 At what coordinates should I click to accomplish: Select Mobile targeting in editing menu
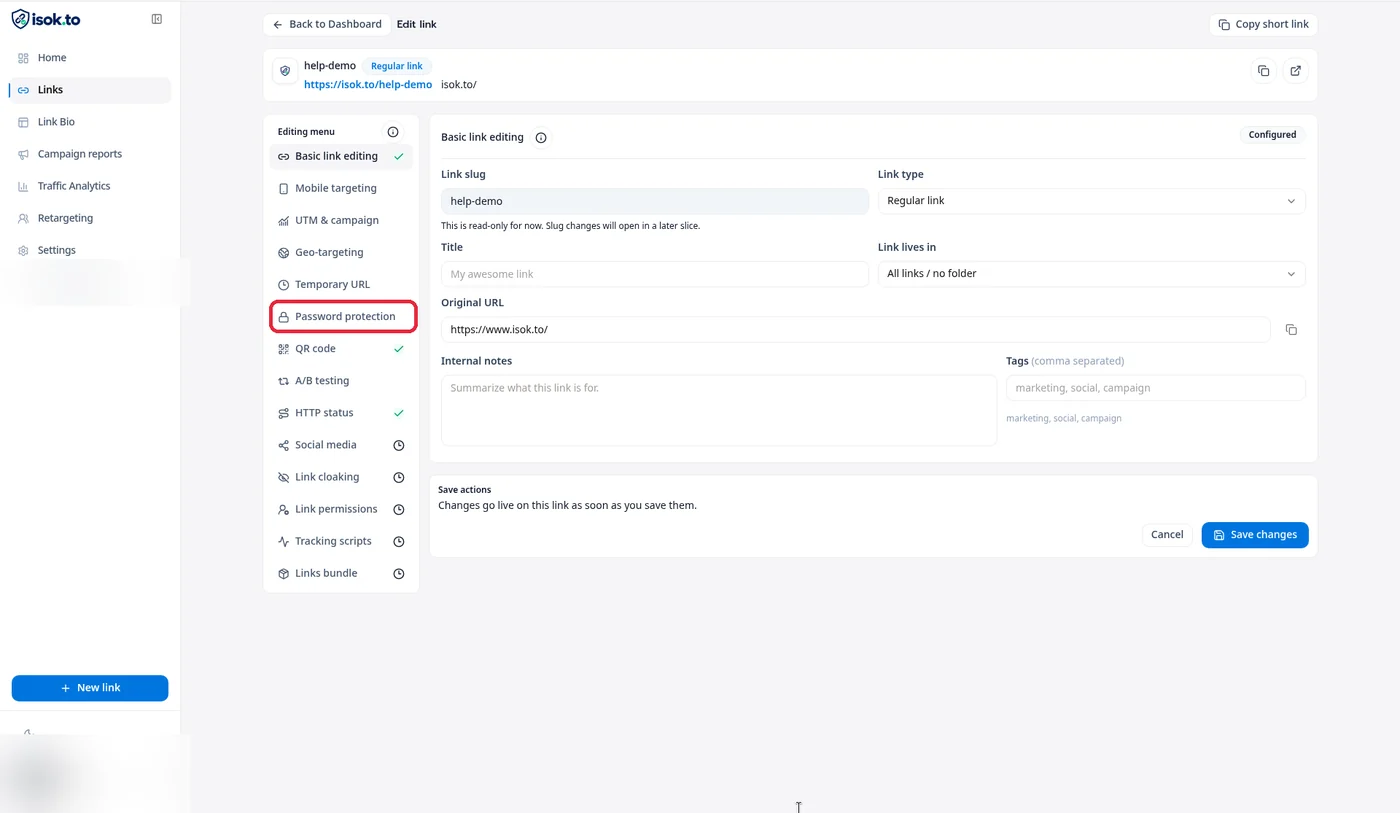click(x=341, y=188)
